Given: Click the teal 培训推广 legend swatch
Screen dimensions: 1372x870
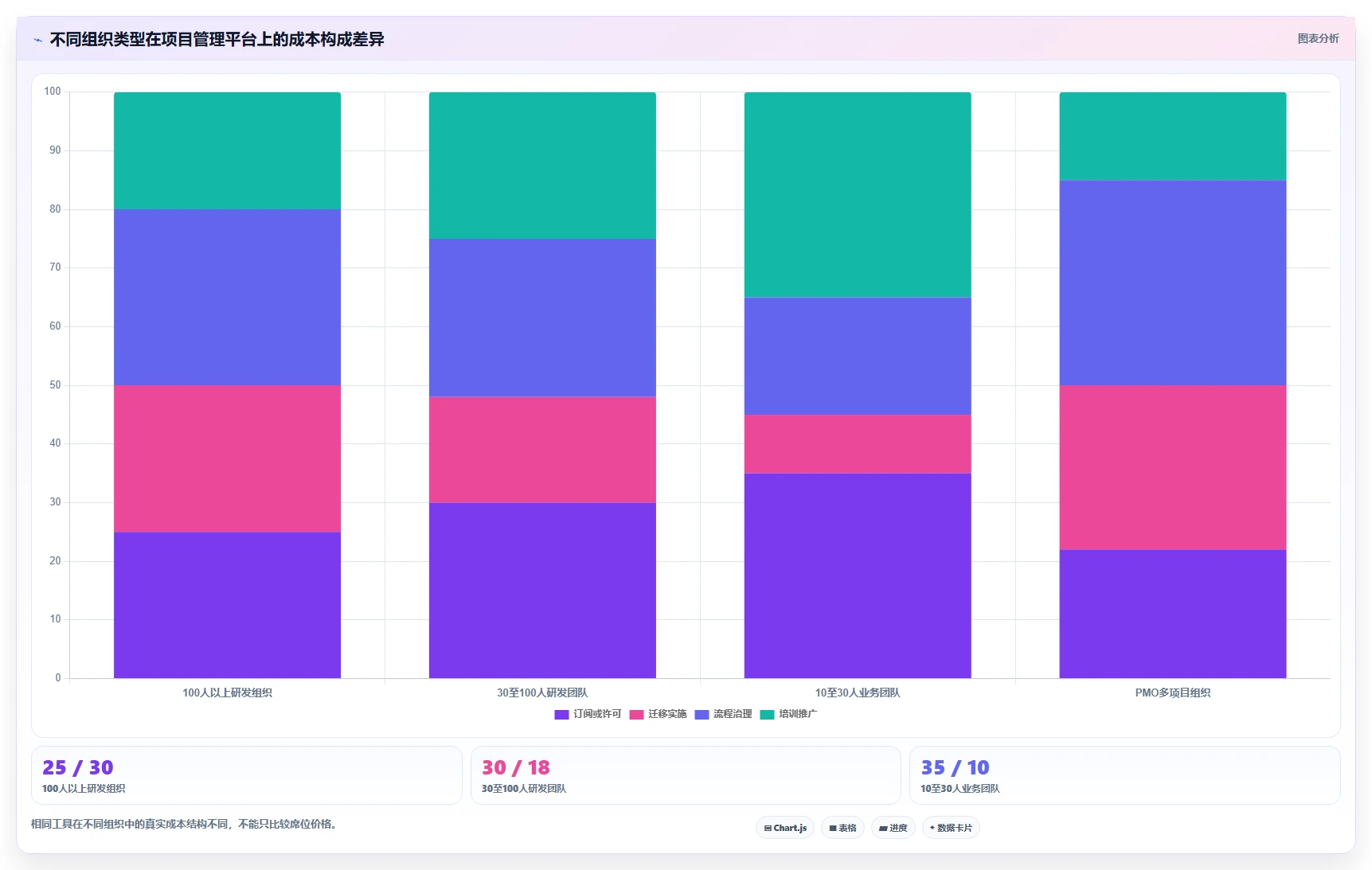Looking at the screenshot, I should [x=767, y=715].
